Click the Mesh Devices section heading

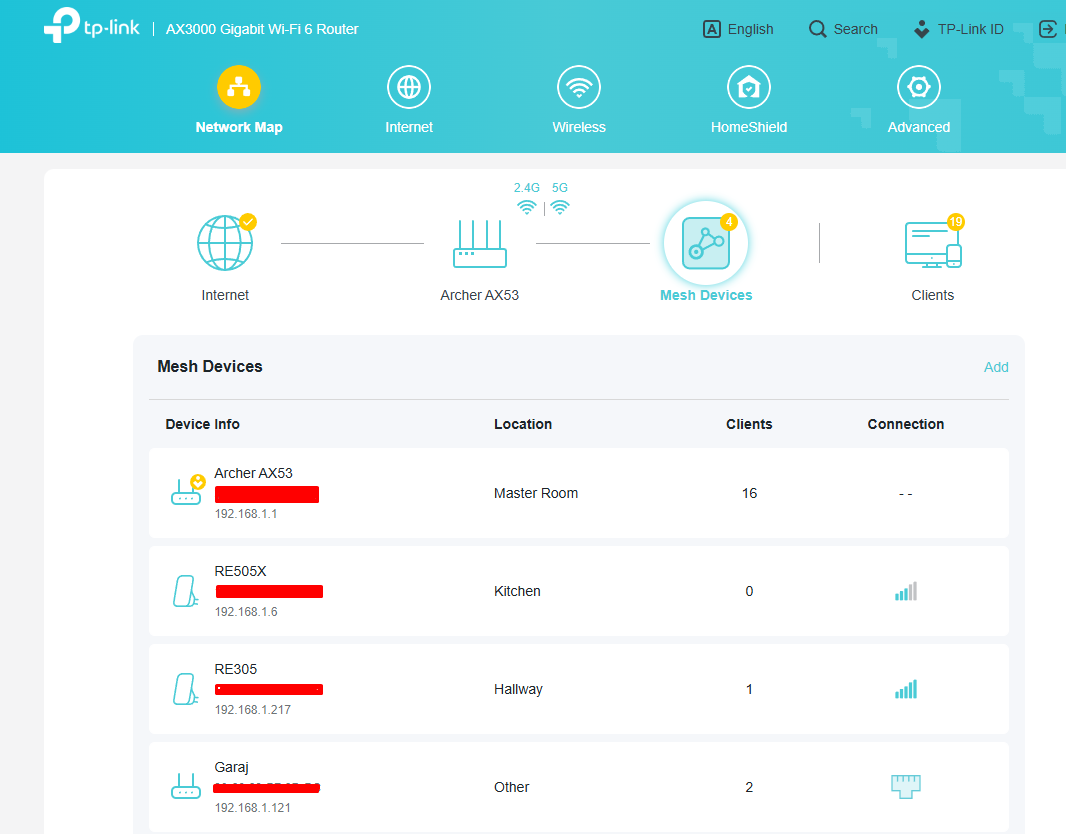(x=209, y=366)
